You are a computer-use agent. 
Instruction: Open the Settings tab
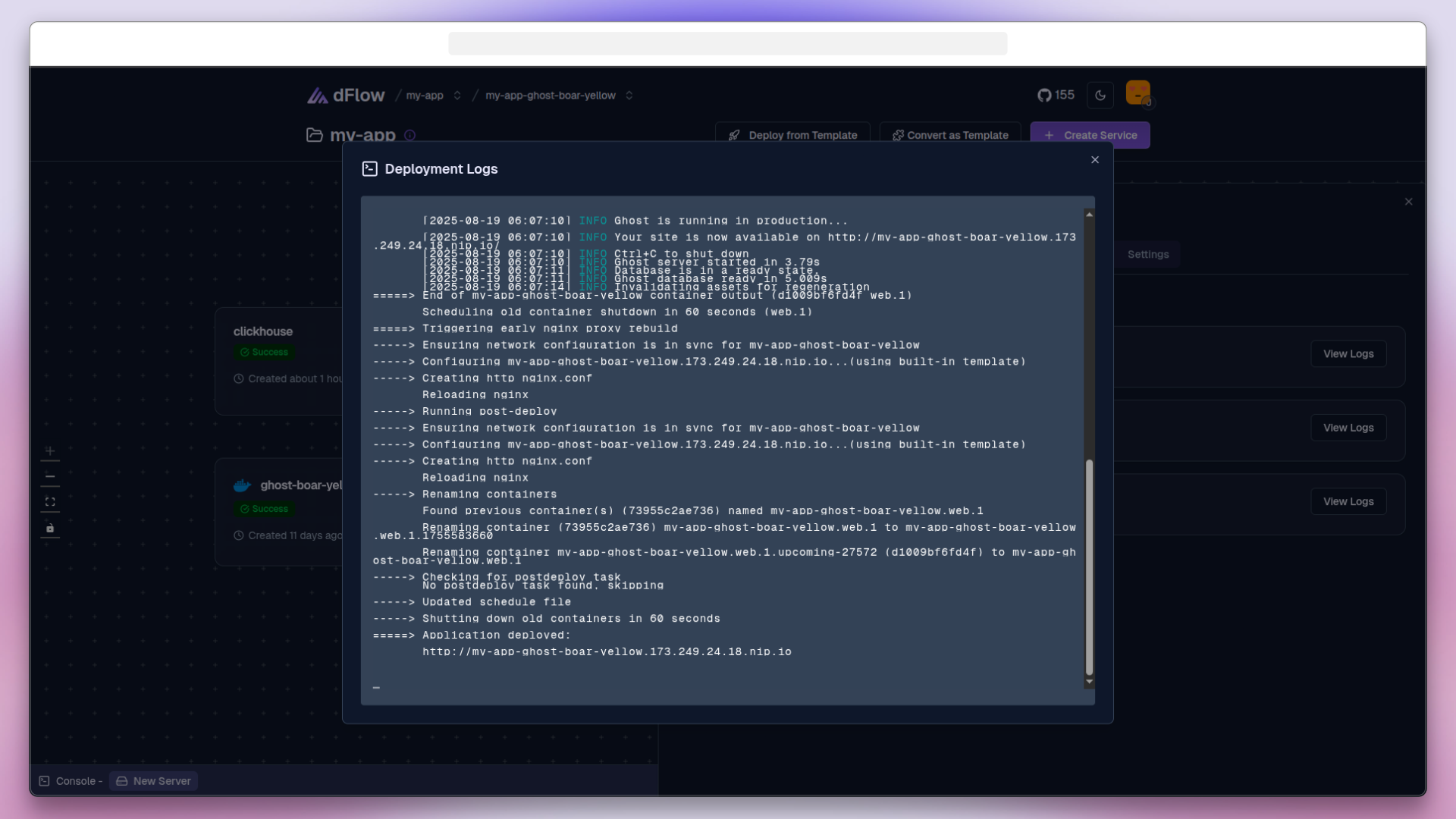tap(1147, 254)
